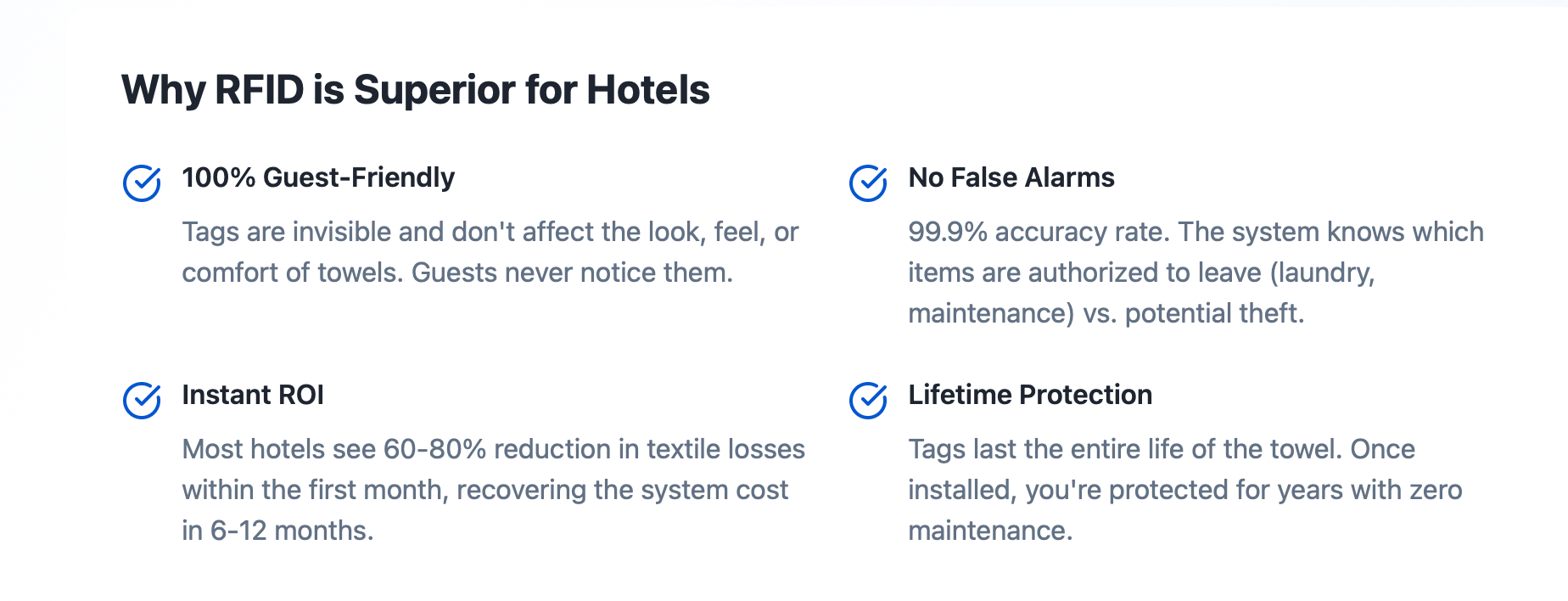1568x601 pixels.
Task: Click the final word "maintenance." under Lifetime Protection
Action: [990, 531]
